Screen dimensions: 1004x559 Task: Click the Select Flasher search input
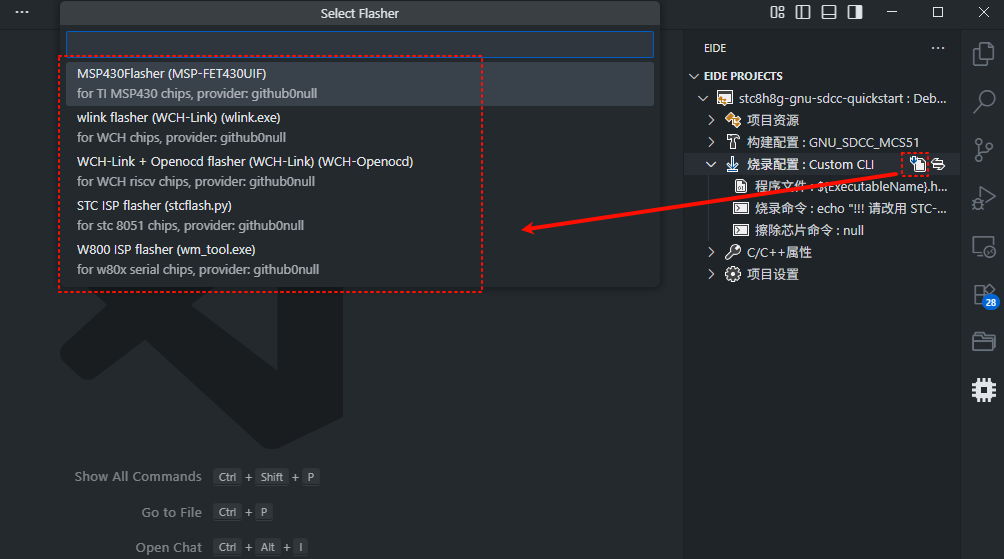pyautogui.click(x=360, y=44)
